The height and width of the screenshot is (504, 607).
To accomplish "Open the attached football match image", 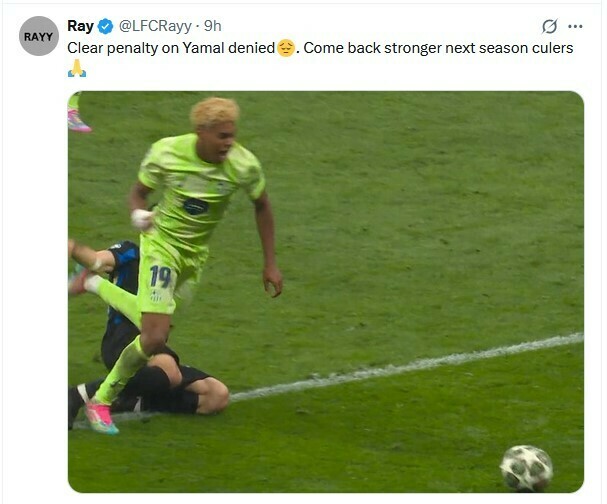I will click(326, 292).
